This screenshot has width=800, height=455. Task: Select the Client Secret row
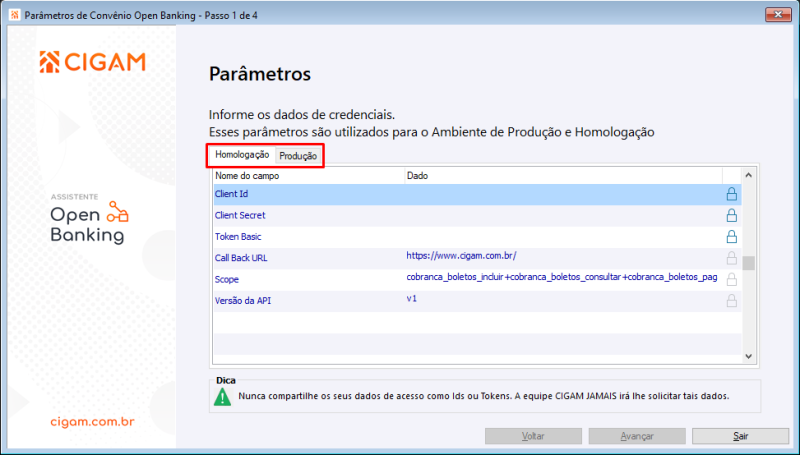tap(477, 216)
